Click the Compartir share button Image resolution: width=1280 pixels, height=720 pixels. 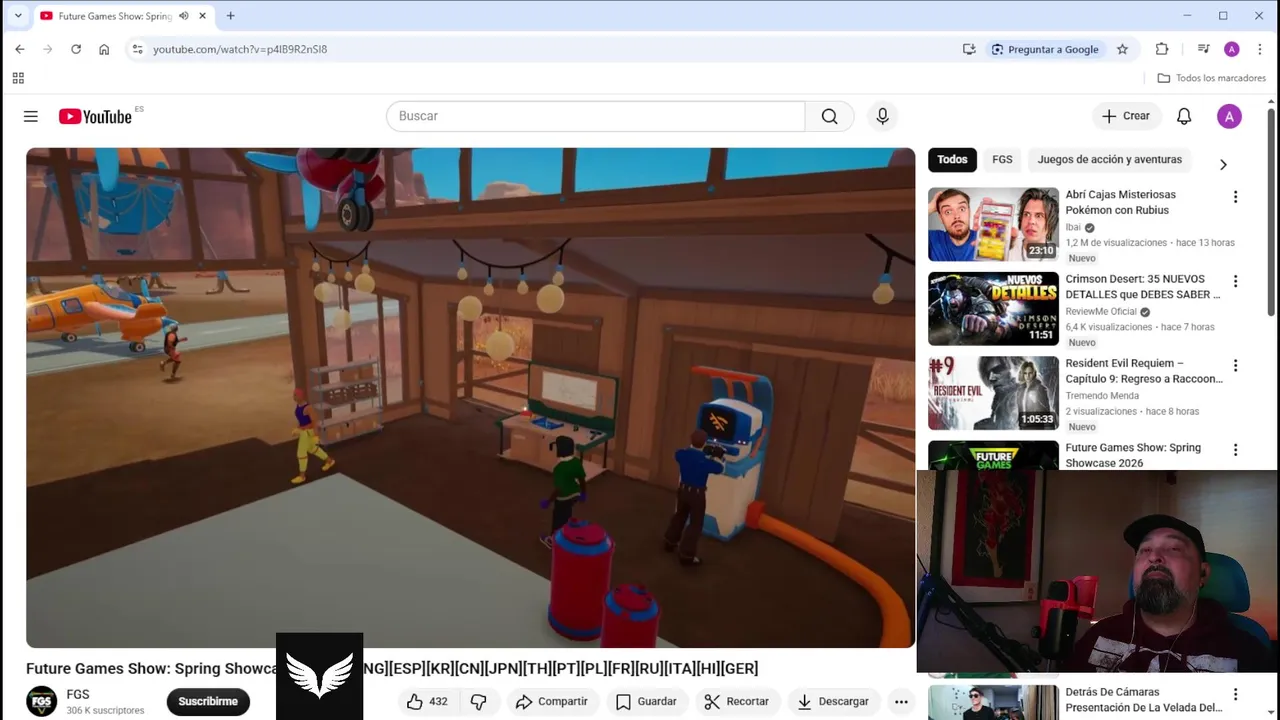coord(552,702)
